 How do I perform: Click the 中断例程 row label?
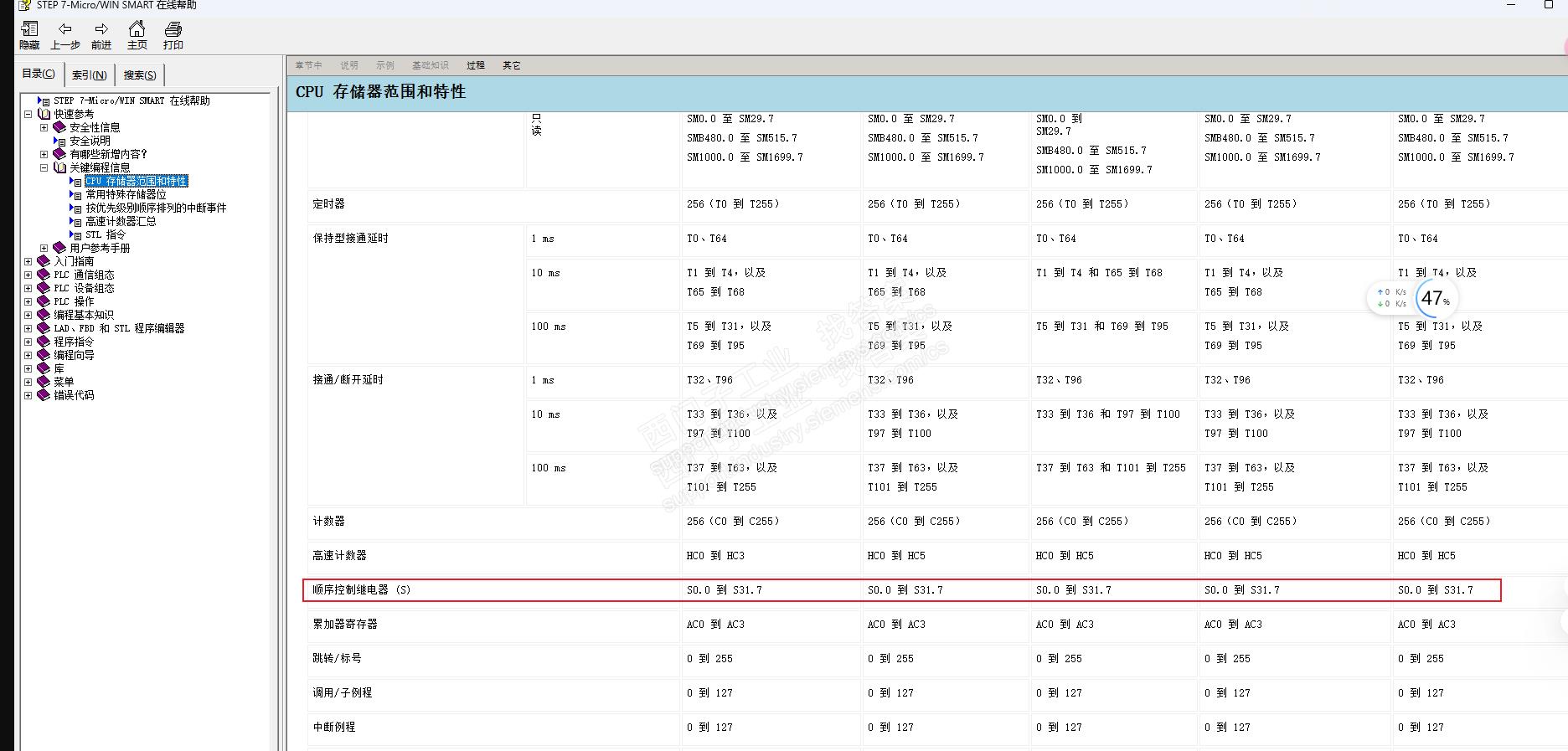click(x=334, y=727)
